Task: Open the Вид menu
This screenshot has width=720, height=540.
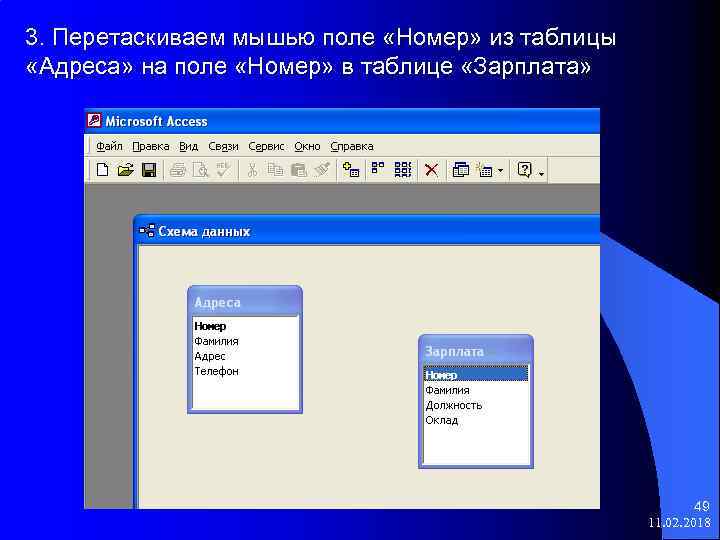Action: pyautogui.click(x=188, y=146)
